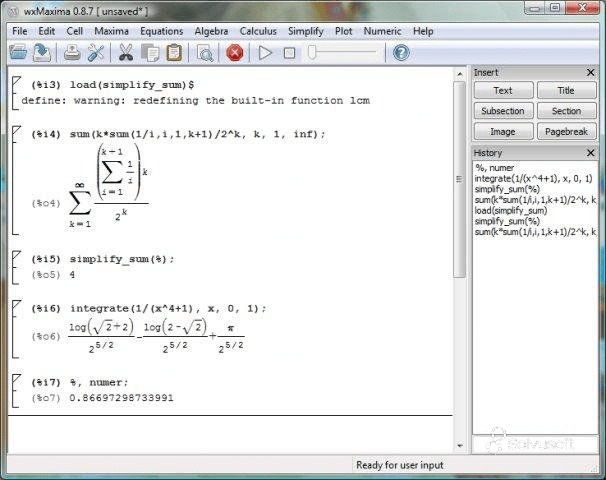Start animation with the play icon
The image size is (606, 480).
[265, 53]
